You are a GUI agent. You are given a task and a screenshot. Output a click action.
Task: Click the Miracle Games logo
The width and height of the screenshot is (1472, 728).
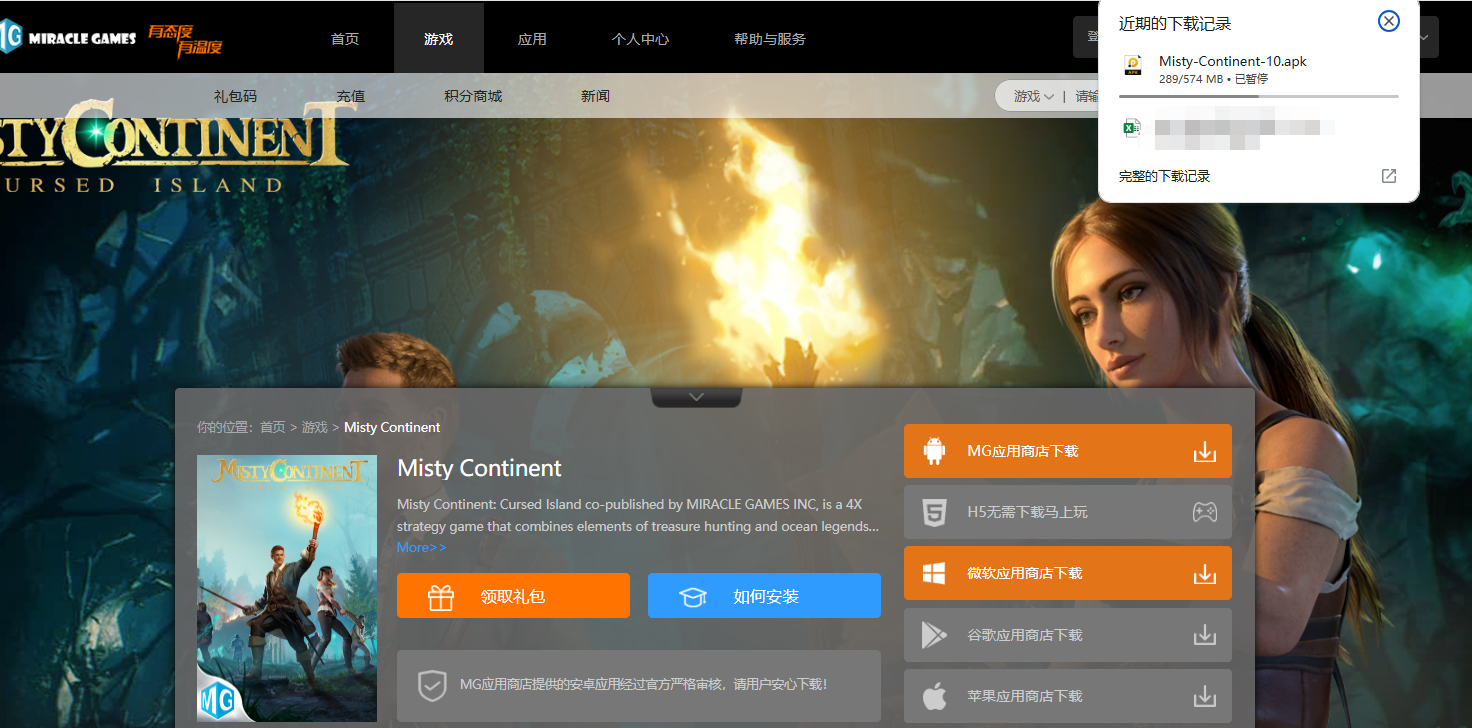coord(68,38)
